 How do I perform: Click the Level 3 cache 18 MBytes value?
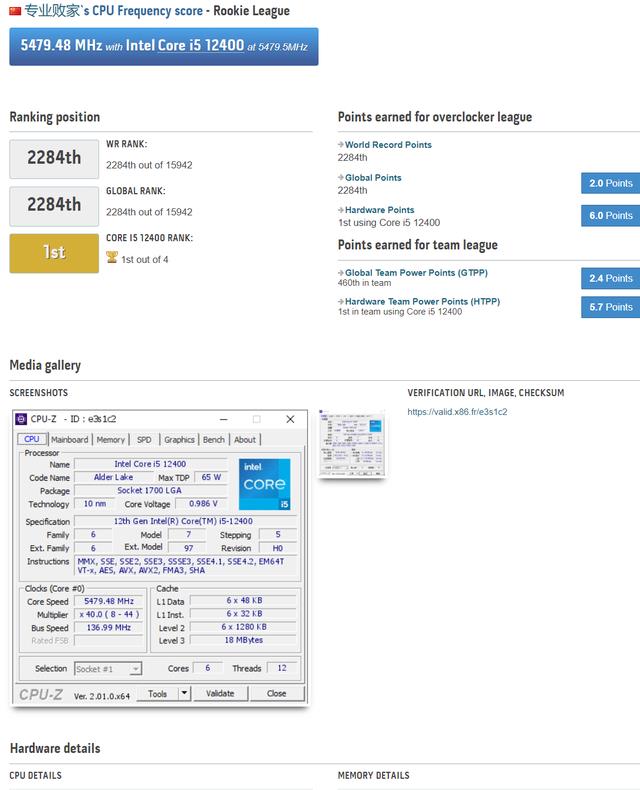243,640
